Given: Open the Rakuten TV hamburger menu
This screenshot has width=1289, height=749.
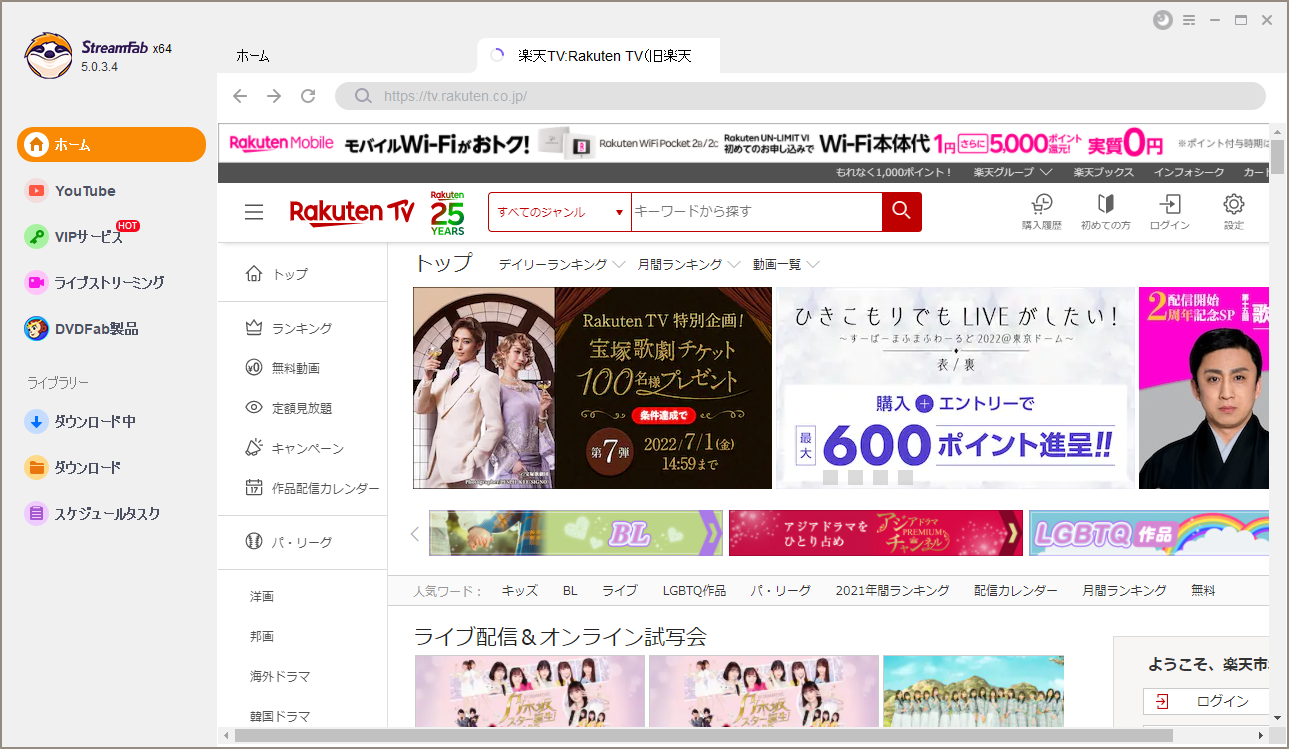Looking at the screenshot, I should [x=254, y=212].
